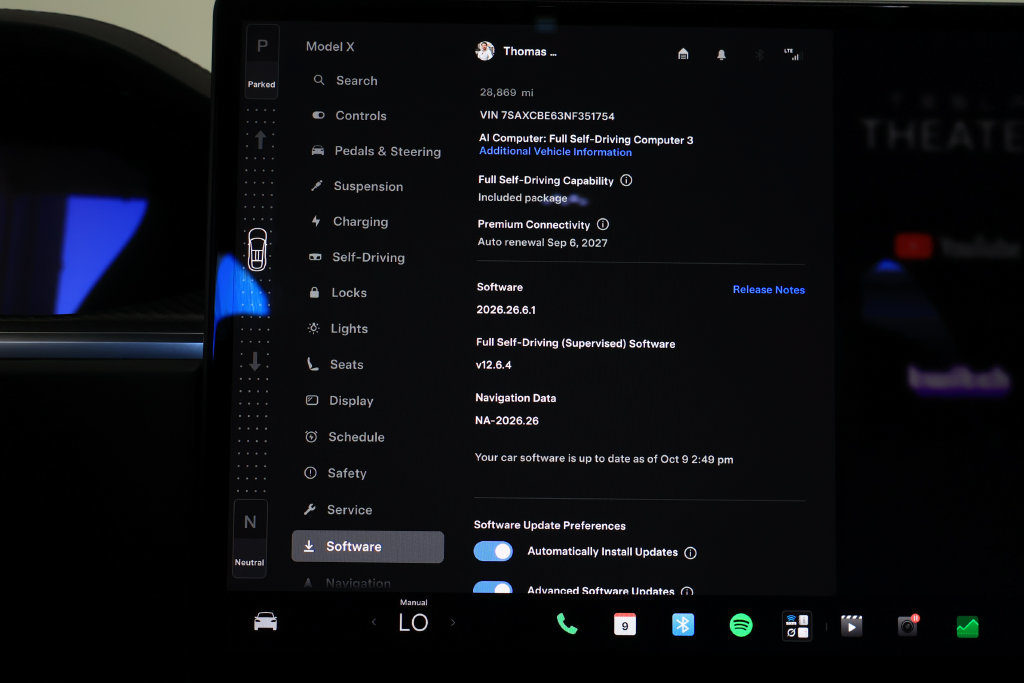Show info for Full Self-Driving Capability

pyautogui.click(x=626, y=180)
